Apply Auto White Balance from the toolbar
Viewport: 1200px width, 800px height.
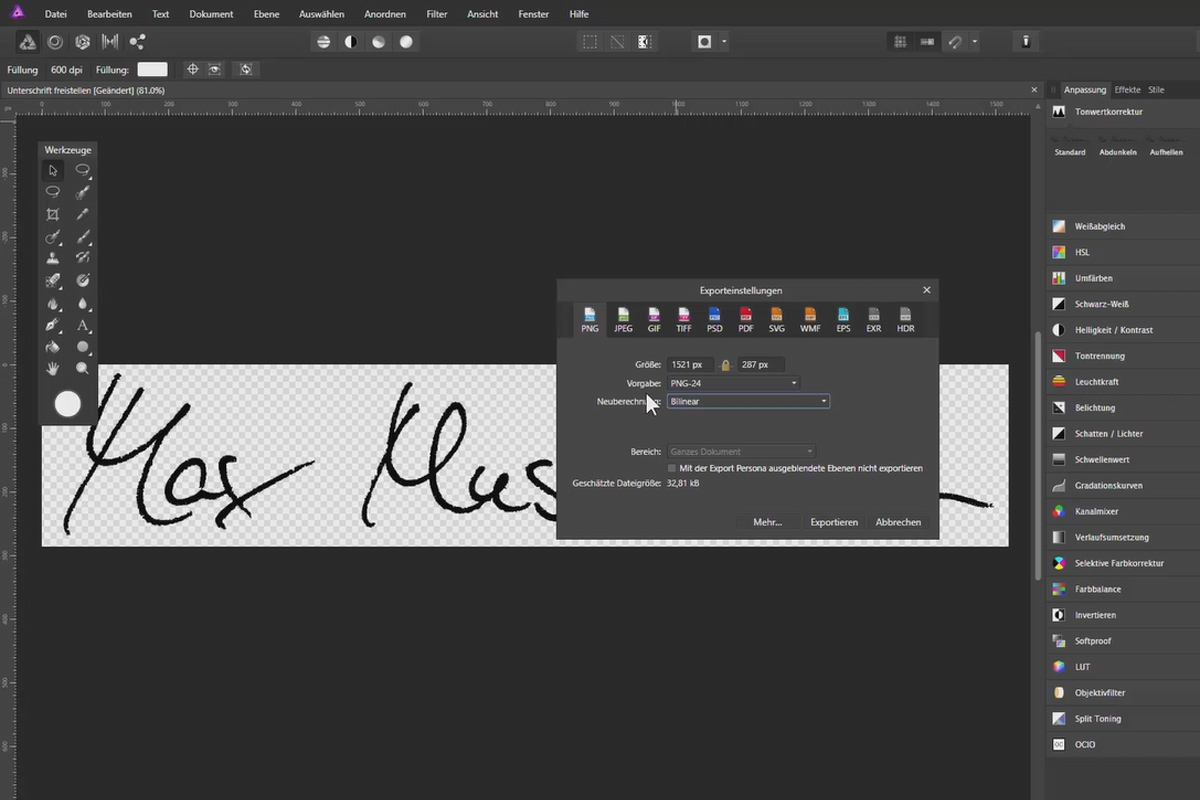click(x=406, y=42)
